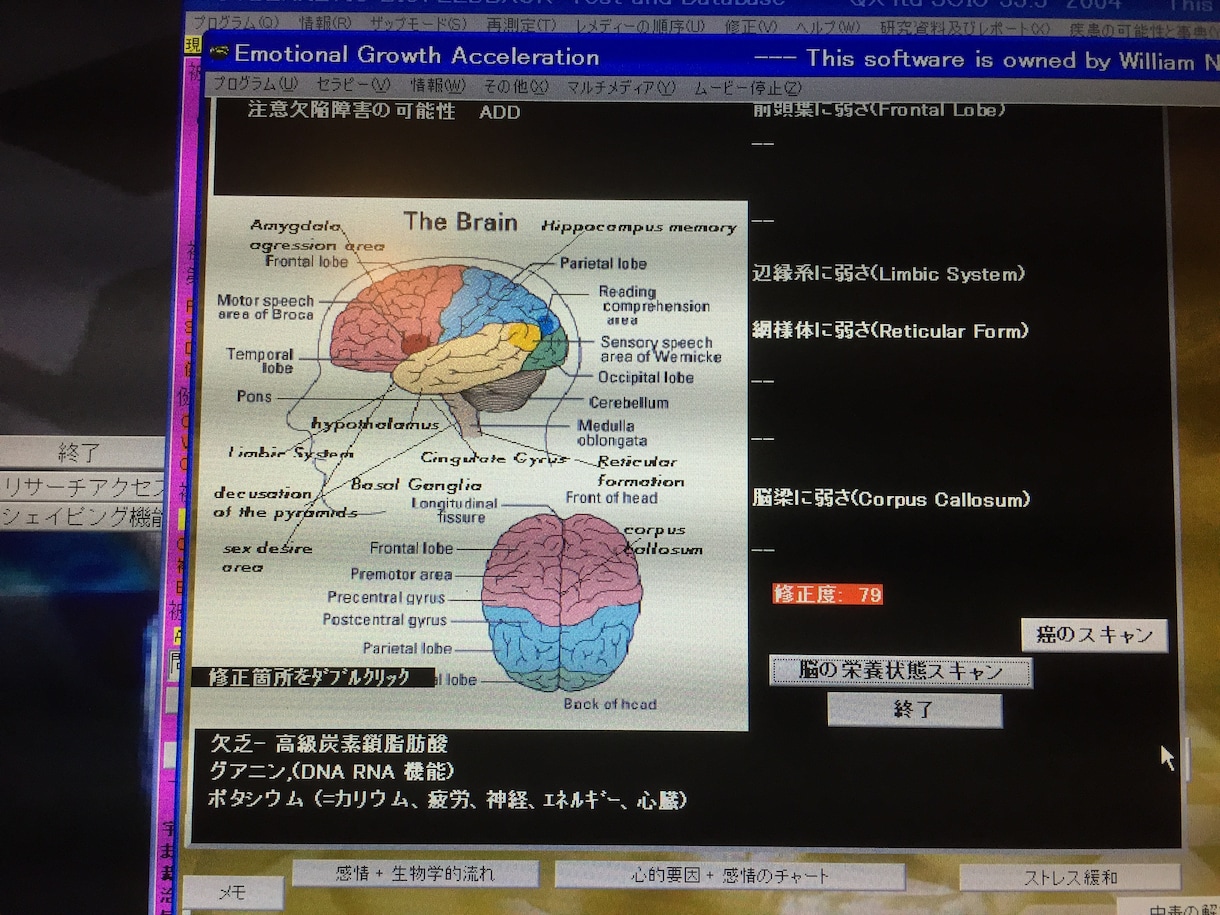Open the プログラム(U) menu in front window
The height and width of the screenshot is (915, 1220).
pyautogui.click(x=256, y=86)
